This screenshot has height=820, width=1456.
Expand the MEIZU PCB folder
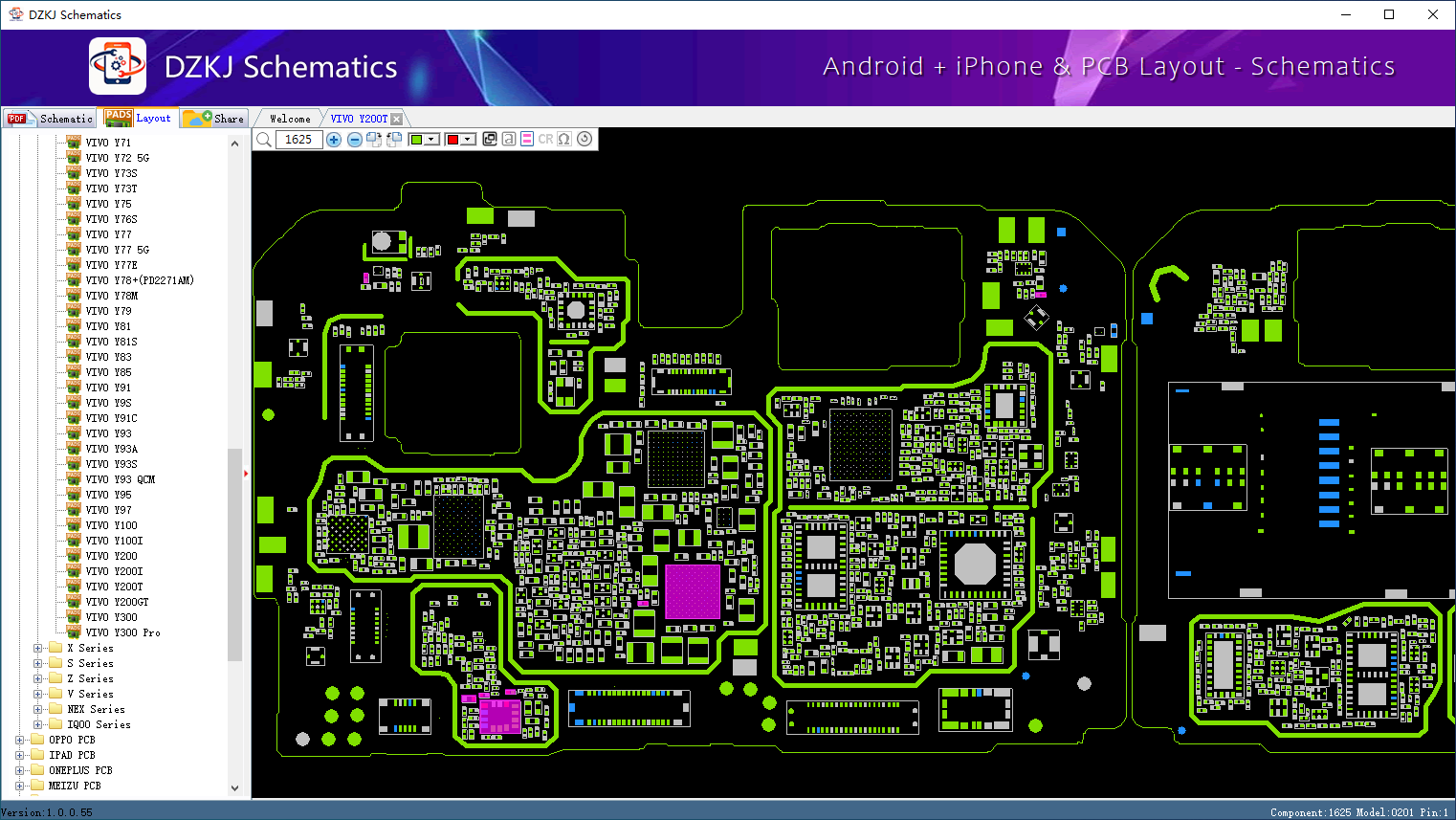[20, 786]
